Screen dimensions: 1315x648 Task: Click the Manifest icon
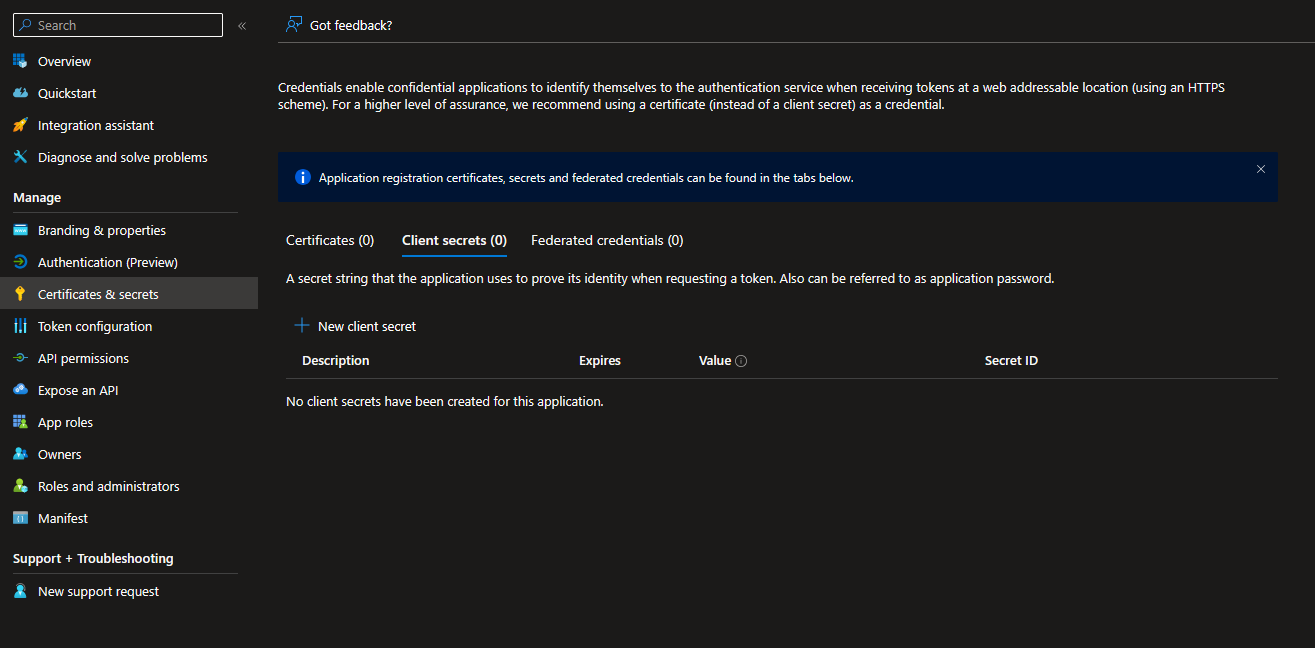click(20, 518)
